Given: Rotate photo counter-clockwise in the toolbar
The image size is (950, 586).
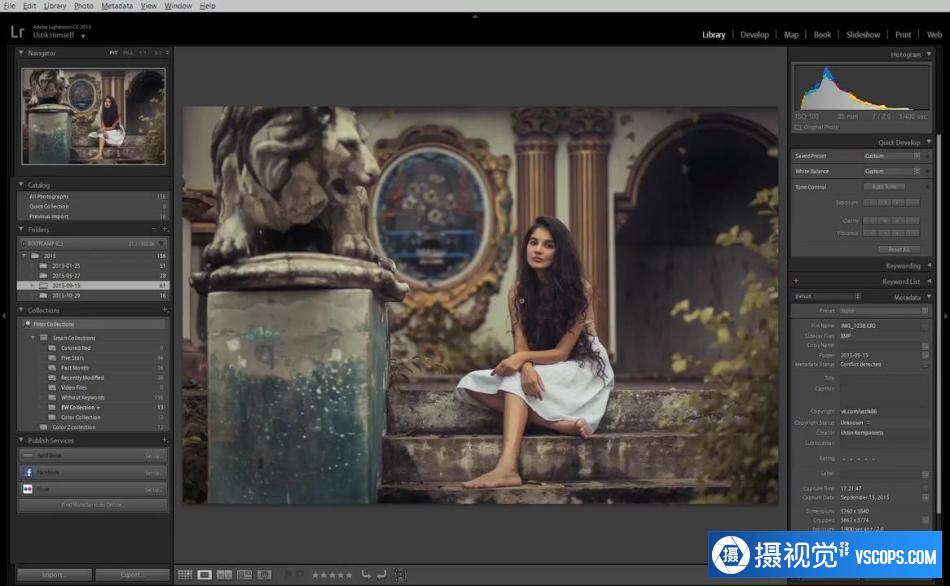Looking at the screenshot, I should (x=366, y=574).
